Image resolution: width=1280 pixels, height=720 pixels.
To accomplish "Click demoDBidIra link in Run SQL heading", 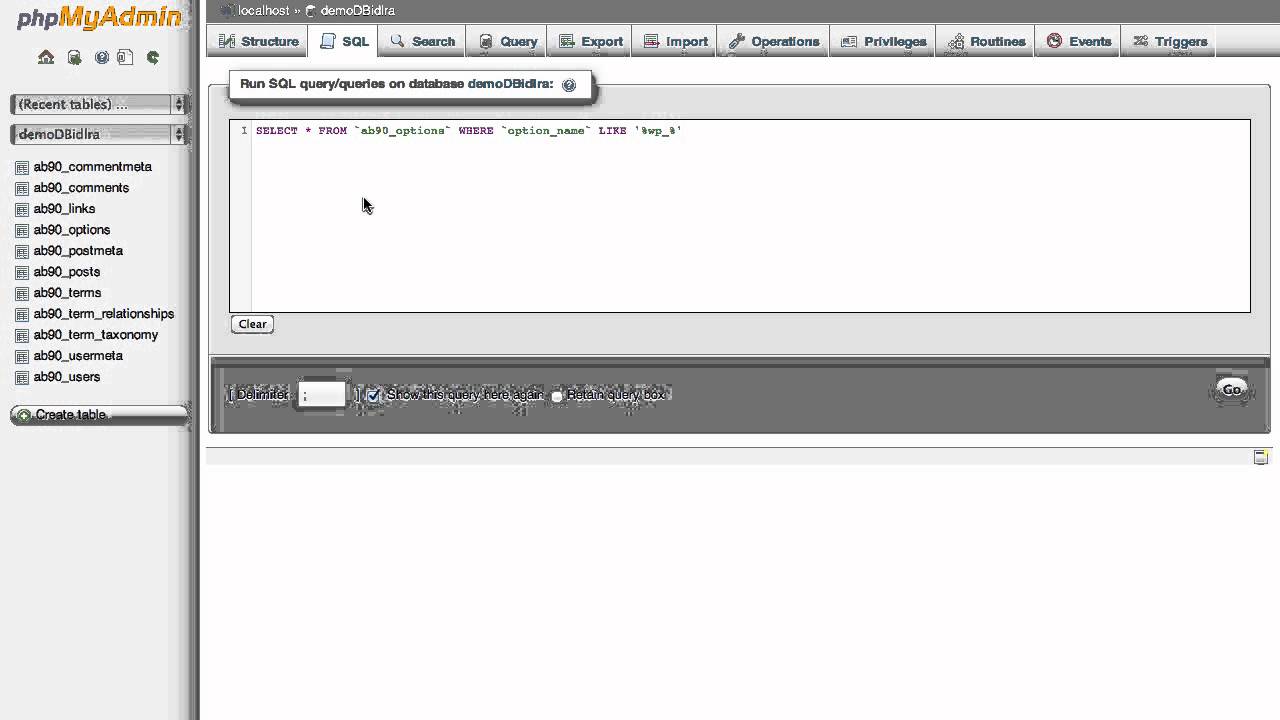I will point(510,84).
